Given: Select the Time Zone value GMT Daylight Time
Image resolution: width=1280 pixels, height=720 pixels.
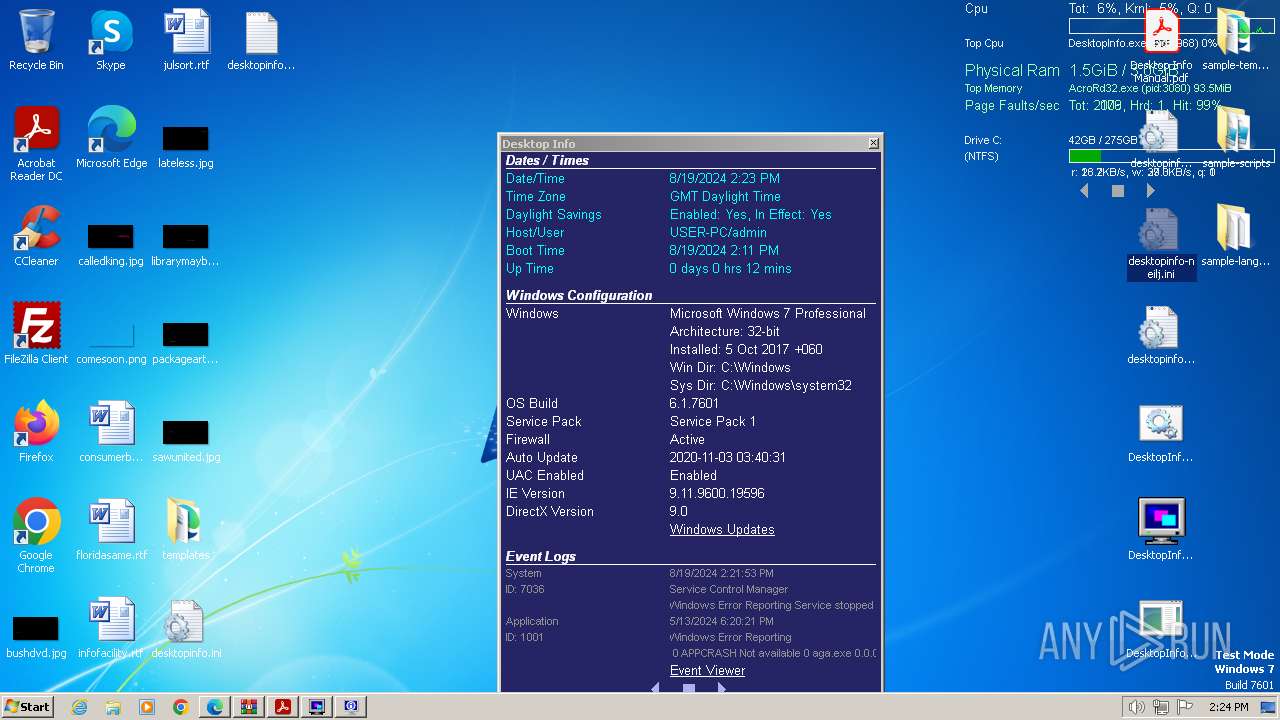Looking at the screenshot, I should coord(725,196).
